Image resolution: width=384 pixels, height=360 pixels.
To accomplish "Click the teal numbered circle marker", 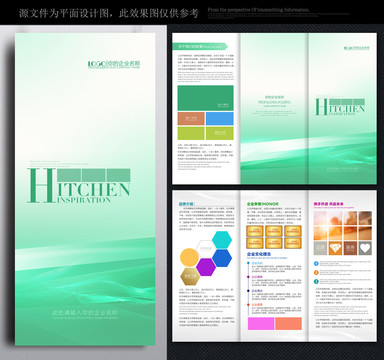I will pos(316,282).
